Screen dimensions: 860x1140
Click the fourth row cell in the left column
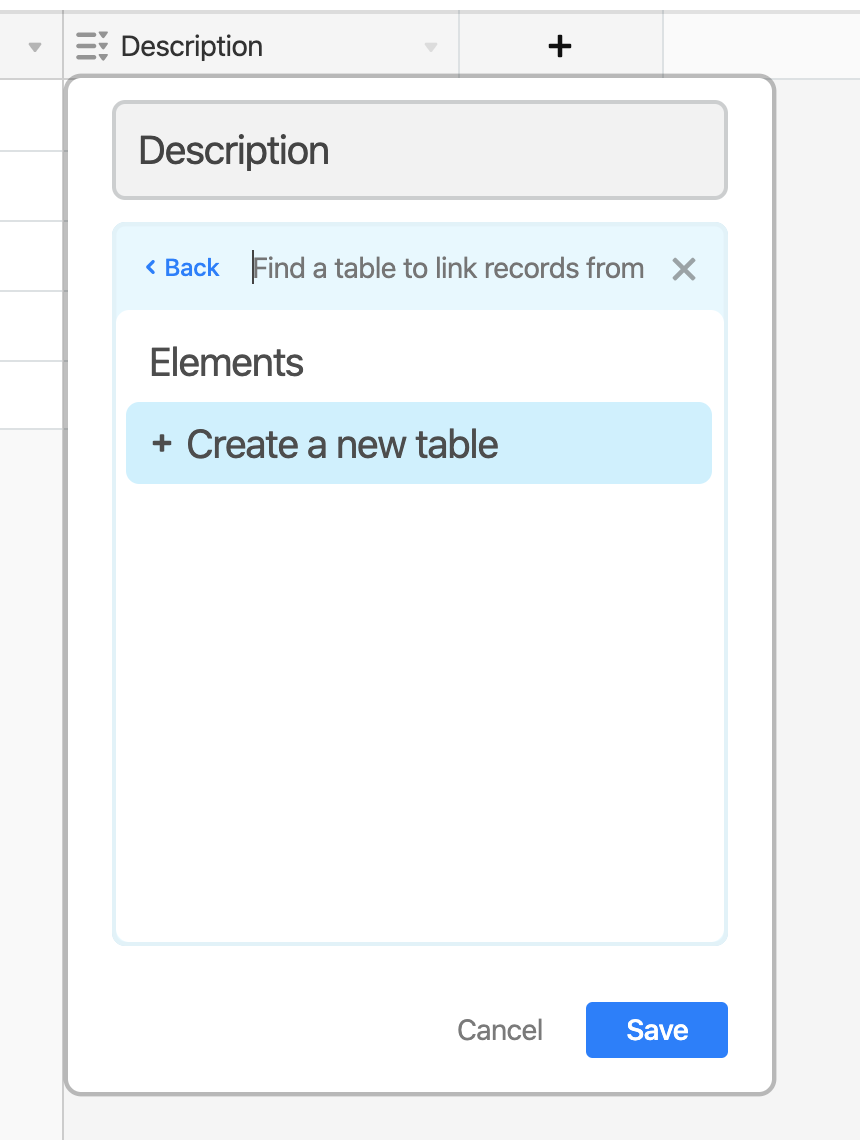(x=30, y=326)
